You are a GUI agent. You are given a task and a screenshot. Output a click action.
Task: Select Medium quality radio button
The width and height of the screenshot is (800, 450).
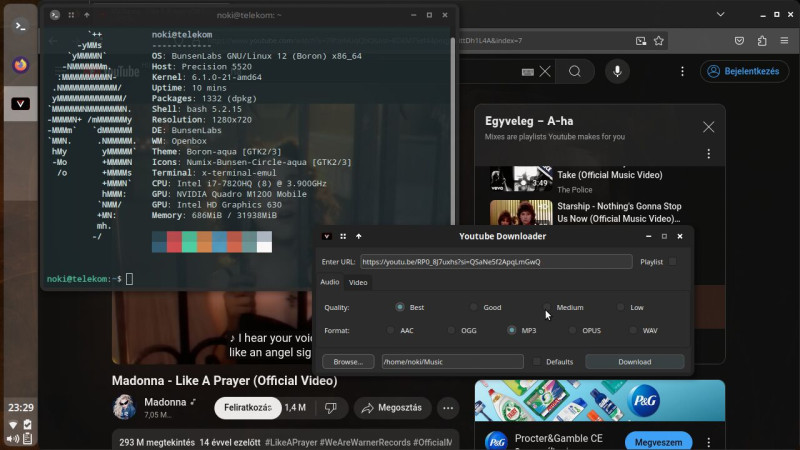click(x=547, y=307)
